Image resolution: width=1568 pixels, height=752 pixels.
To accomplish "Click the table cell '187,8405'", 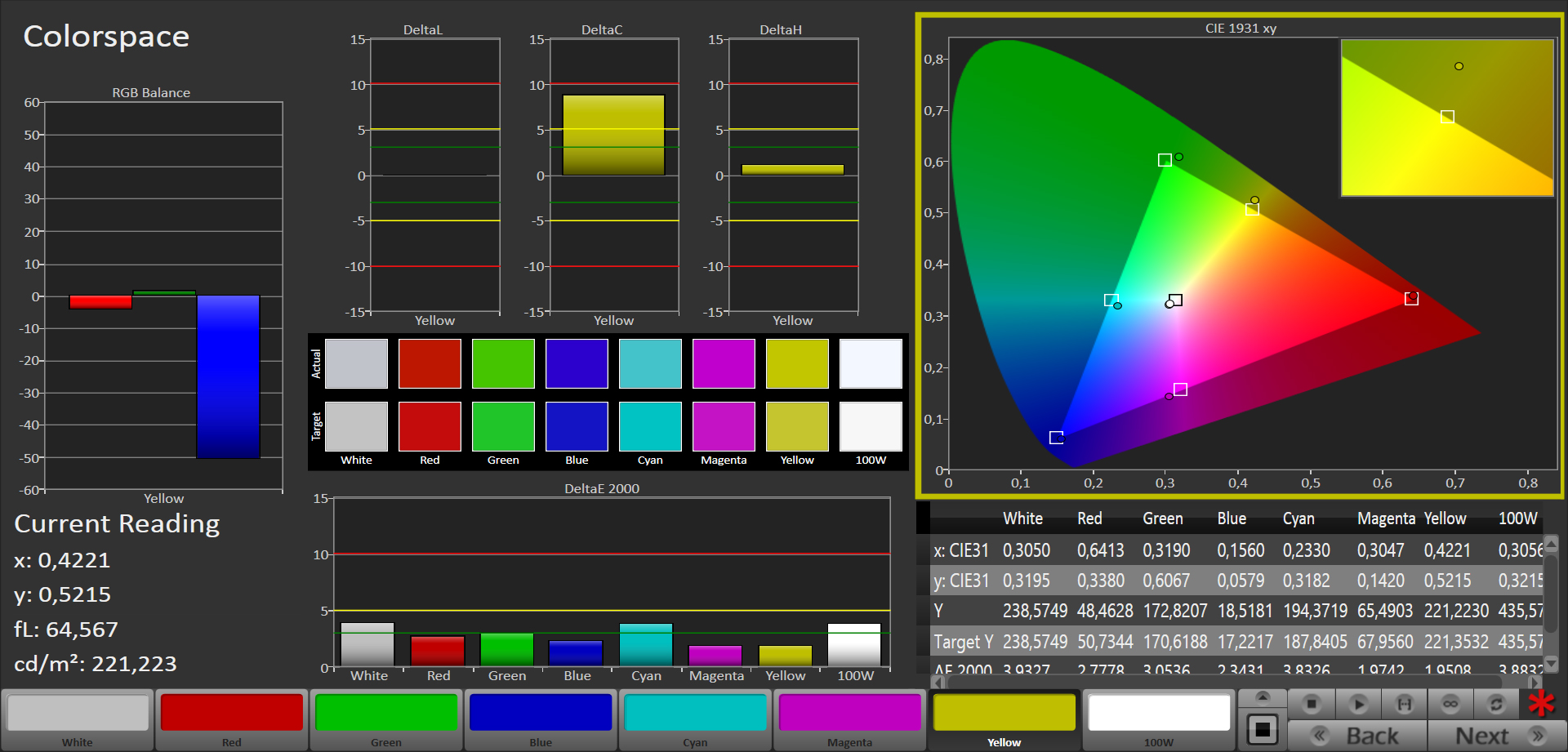I will (1315, 642).
